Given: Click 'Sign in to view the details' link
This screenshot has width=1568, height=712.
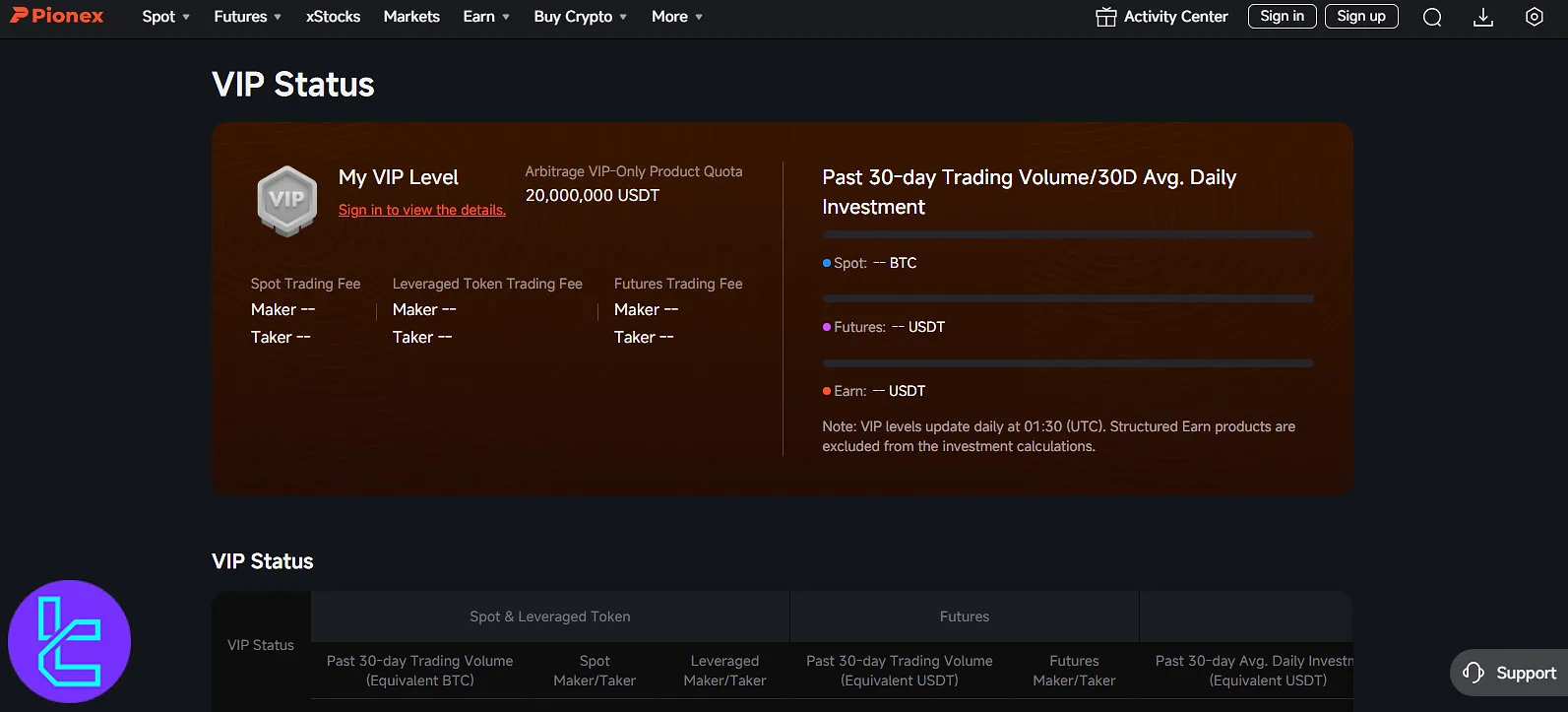Looking at the screenshot, I should 421,210.
